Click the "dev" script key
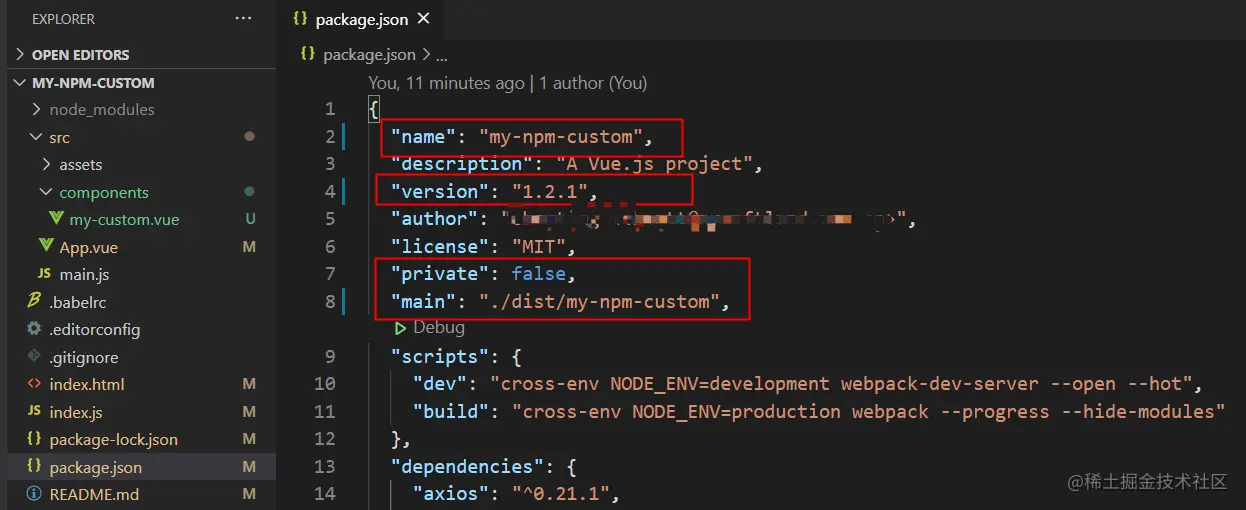This screenshot has height=510, width=1246. pyautogui.click(x=440, y=384)
